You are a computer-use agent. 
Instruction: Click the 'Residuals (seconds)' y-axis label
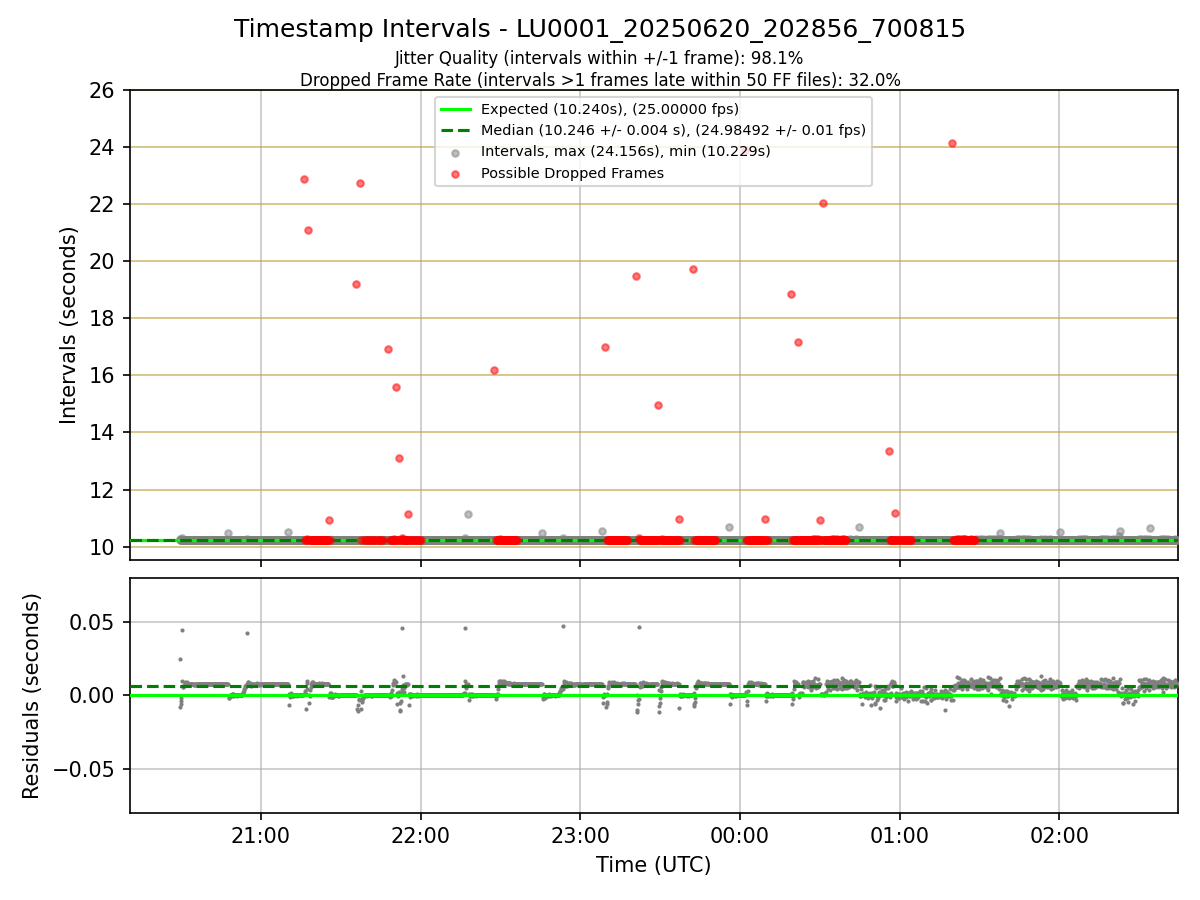[x=32, y=696]
